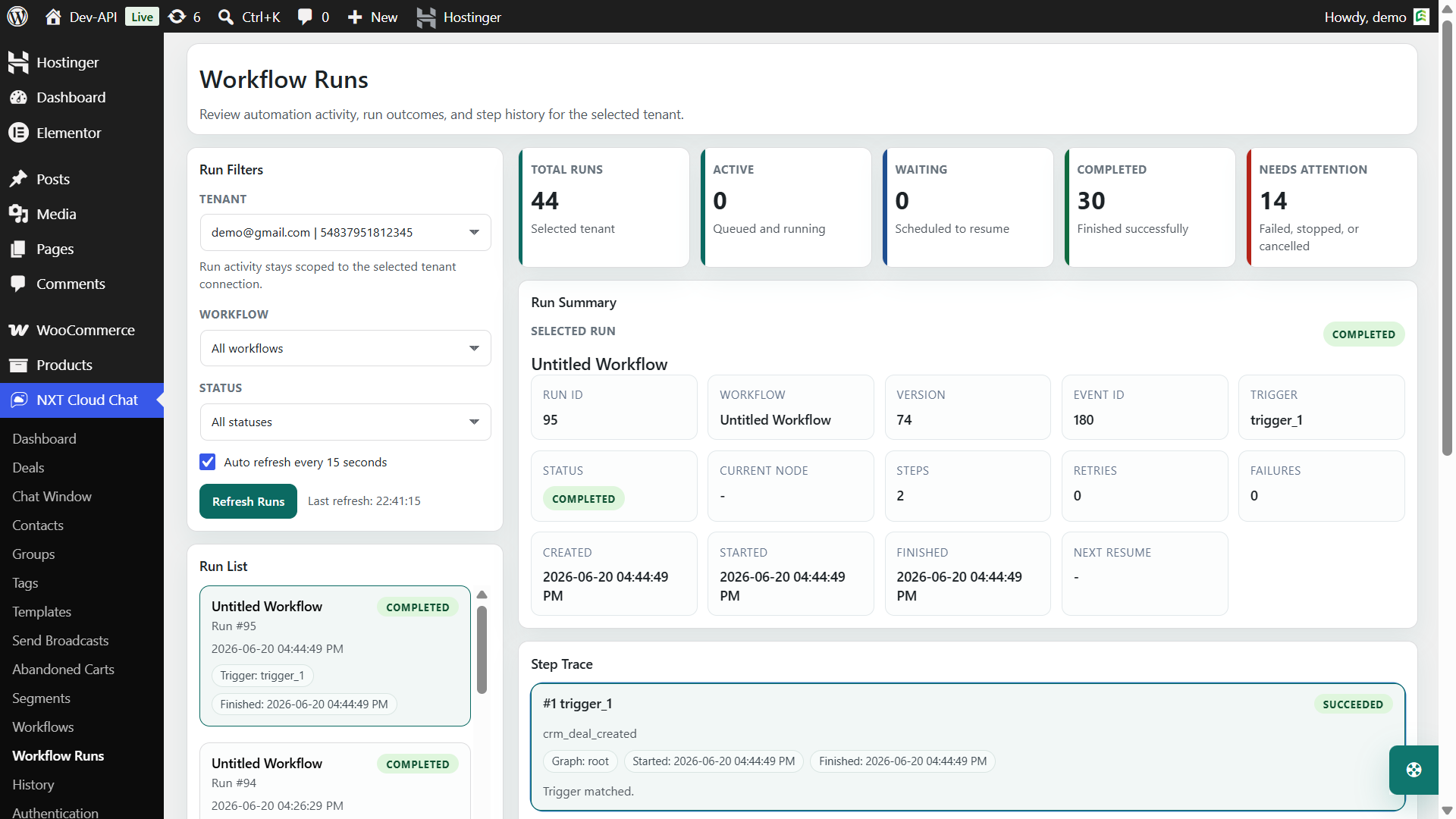Select Run #94 card in Run List
The height and width of the screenshot is (819, 1456).
click(335, 781)
